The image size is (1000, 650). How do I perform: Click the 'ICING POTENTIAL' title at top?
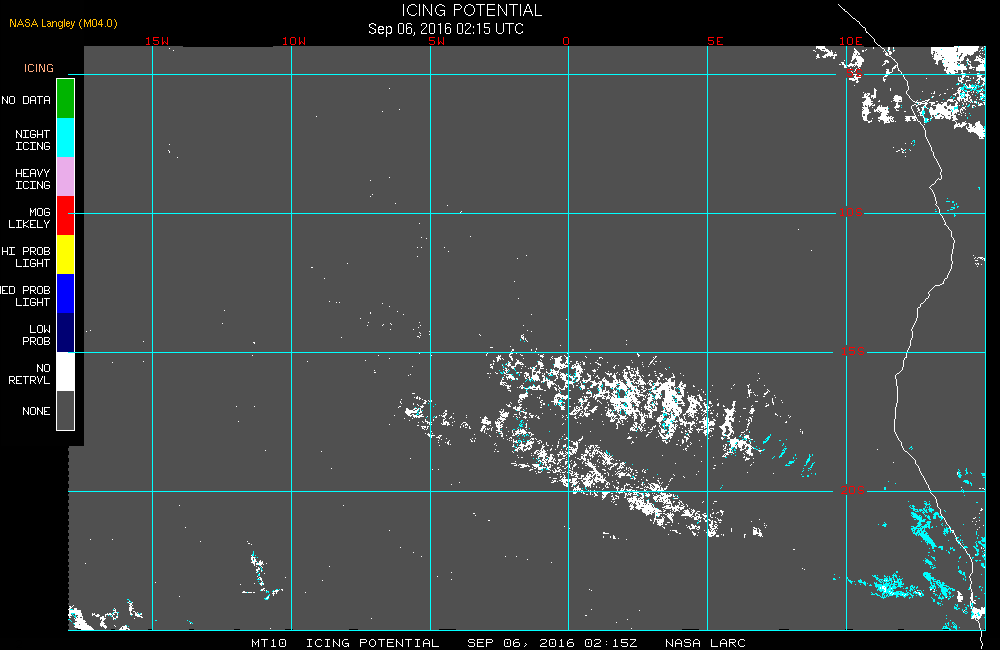pos(471,10)
